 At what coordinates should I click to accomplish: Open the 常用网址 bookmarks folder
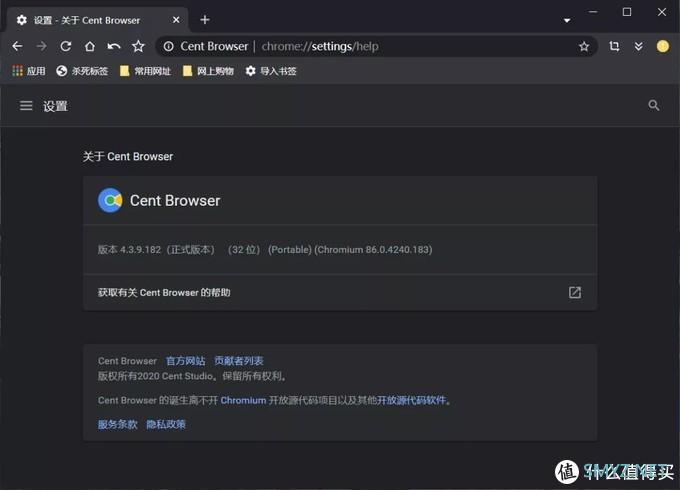tap(145, 71)
